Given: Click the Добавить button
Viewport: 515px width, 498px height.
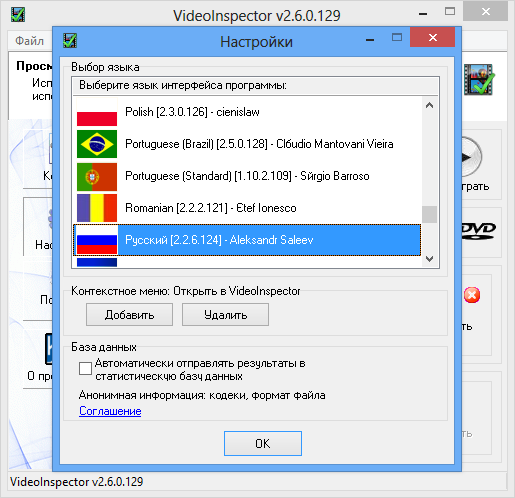Looking at the screenshot, I should click(129, 315).
